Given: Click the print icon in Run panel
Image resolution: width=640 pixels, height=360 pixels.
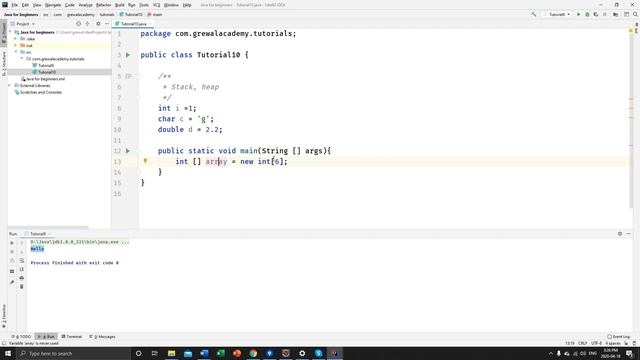Looking at the screenshot, I should pos(22,278).
